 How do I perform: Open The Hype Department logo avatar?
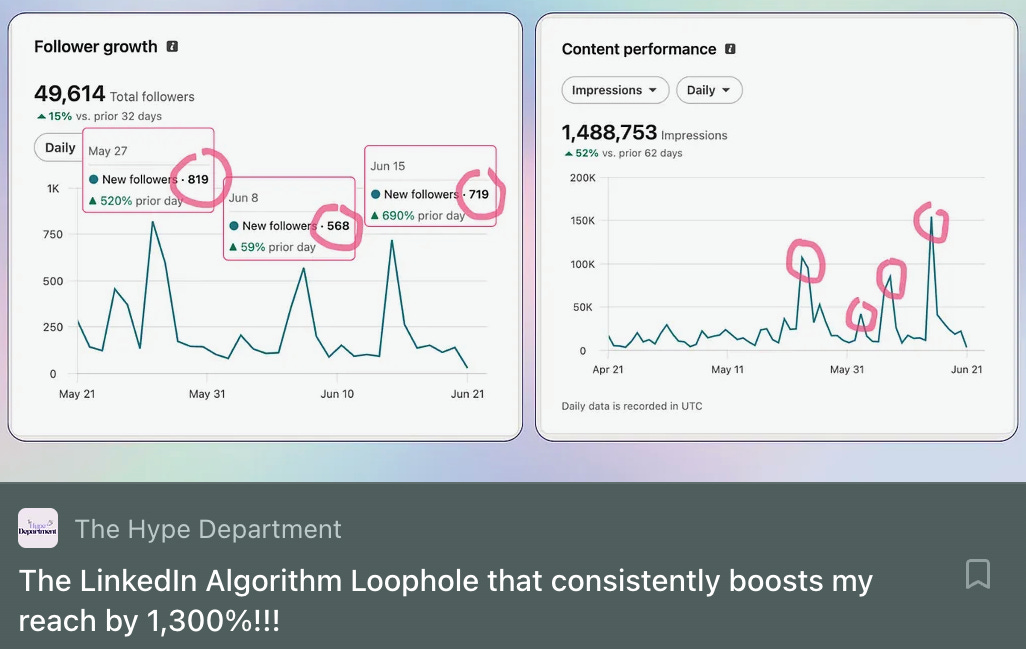[38, 528]
